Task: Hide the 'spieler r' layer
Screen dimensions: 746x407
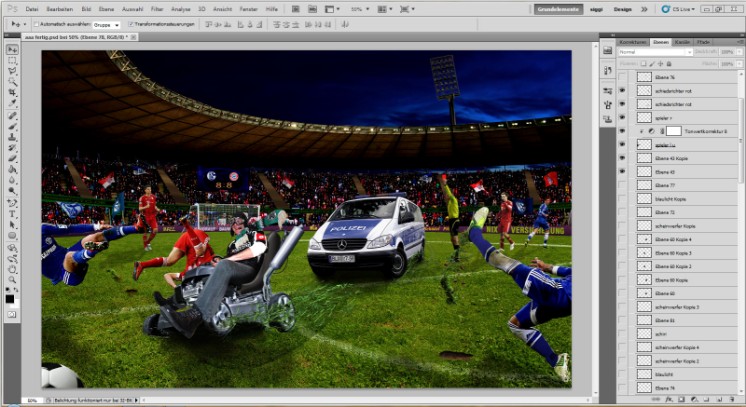Action: pyautogui.click(x=623, y=117)
